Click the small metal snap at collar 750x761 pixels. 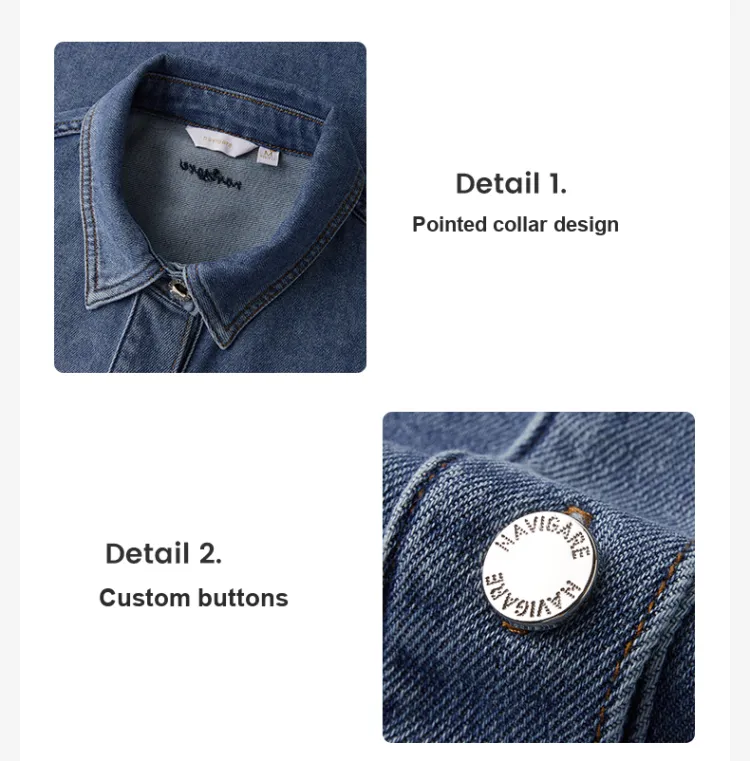[x=179, y=289]
